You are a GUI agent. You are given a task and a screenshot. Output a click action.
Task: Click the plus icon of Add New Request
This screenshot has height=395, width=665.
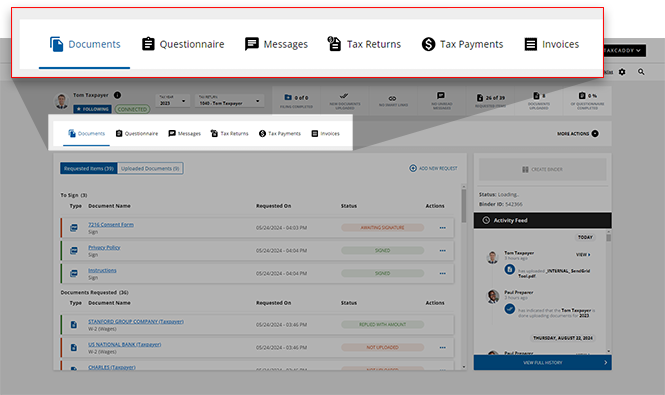[413, 168]
